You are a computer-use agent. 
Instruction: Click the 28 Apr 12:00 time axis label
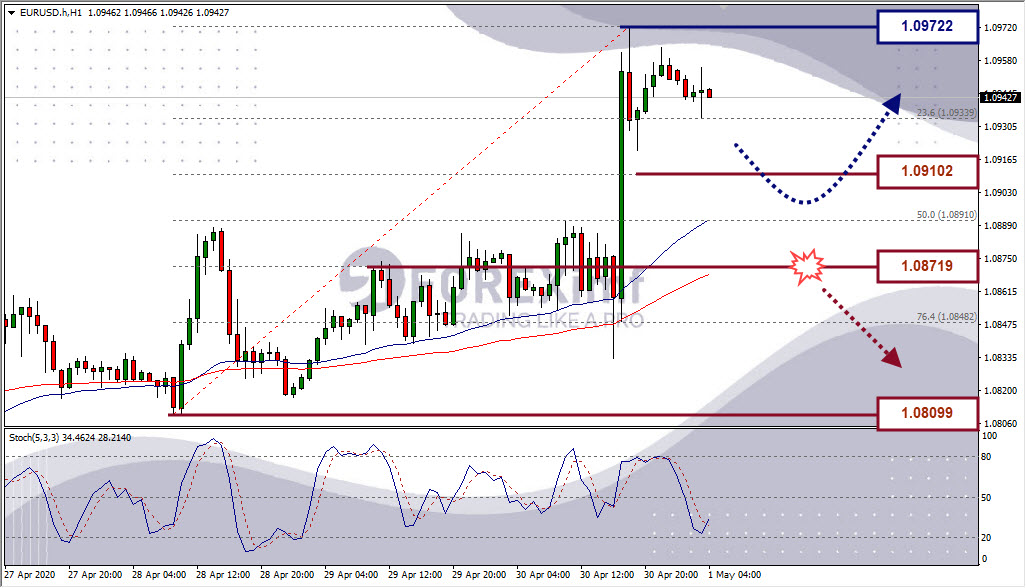coord(223,575)
